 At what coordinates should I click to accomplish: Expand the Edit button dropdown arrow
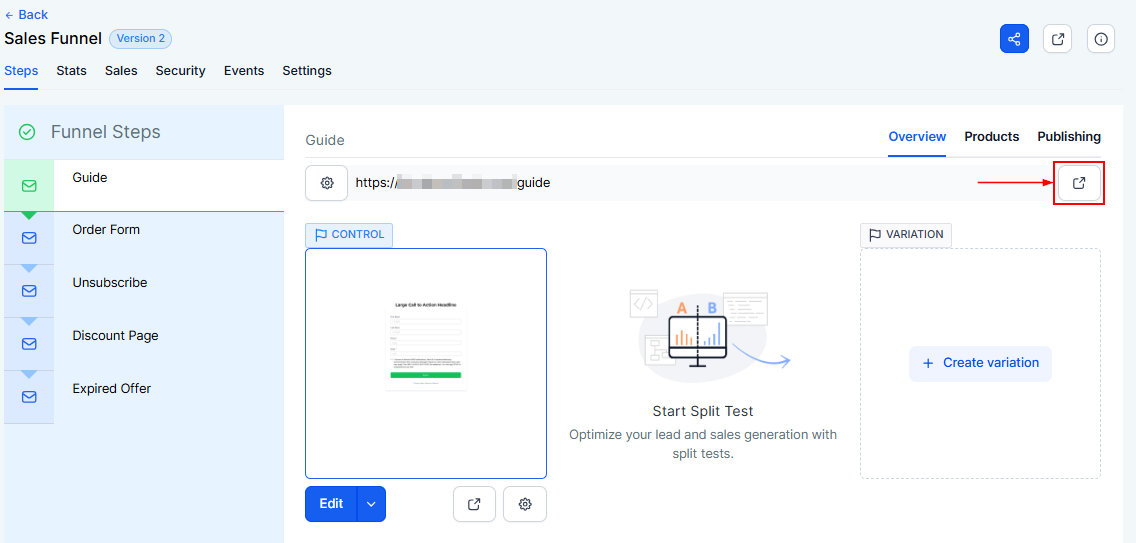372,504
